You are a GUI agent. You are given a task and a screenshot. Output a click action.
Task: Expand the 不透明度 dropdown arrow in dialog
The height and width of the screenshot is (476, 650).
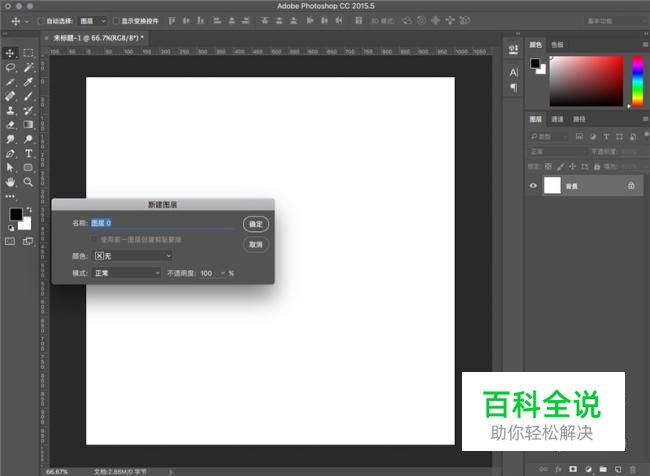coord(221,273)
